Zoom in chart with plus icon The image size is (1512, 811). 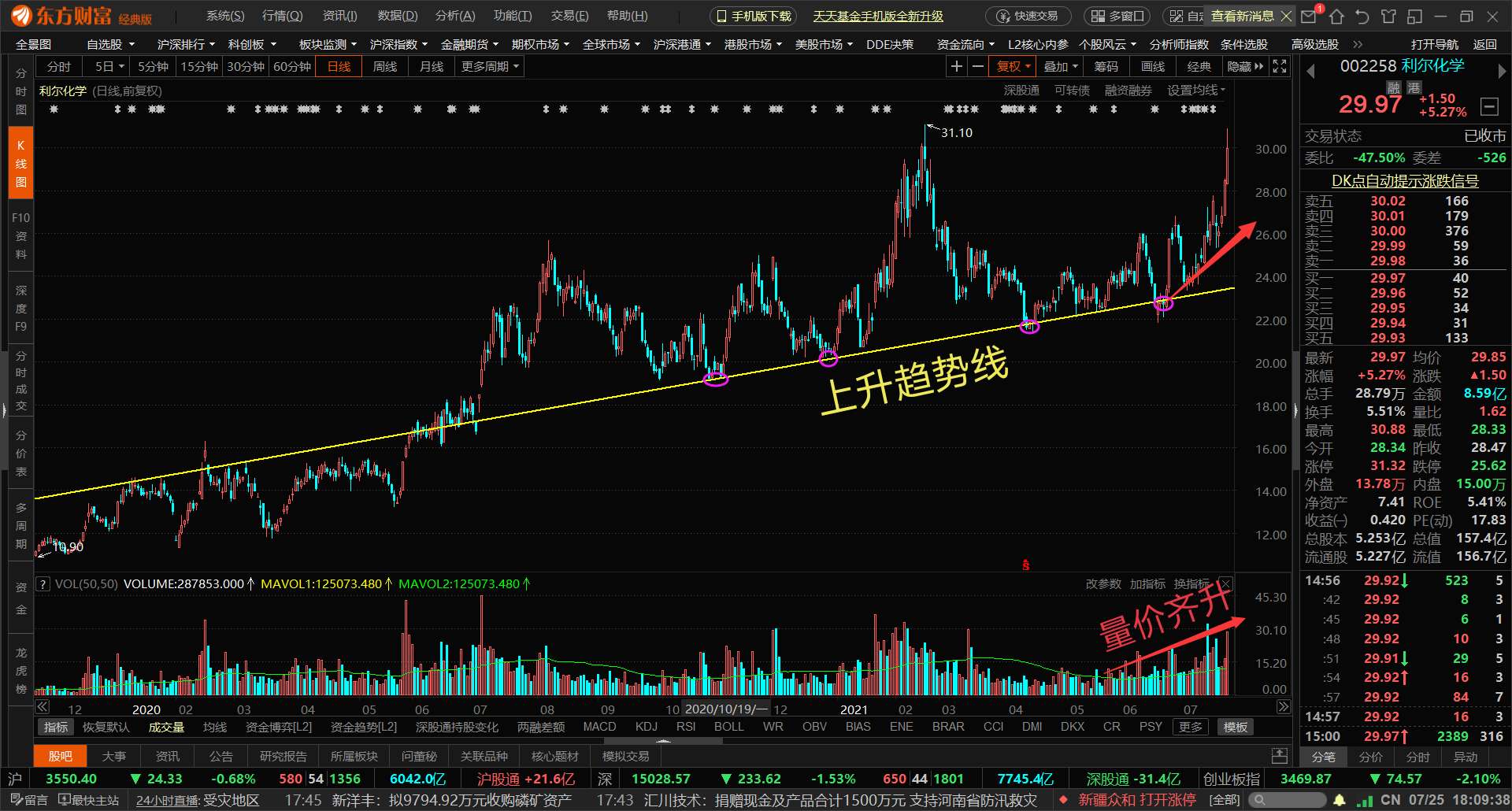(956, 67)
